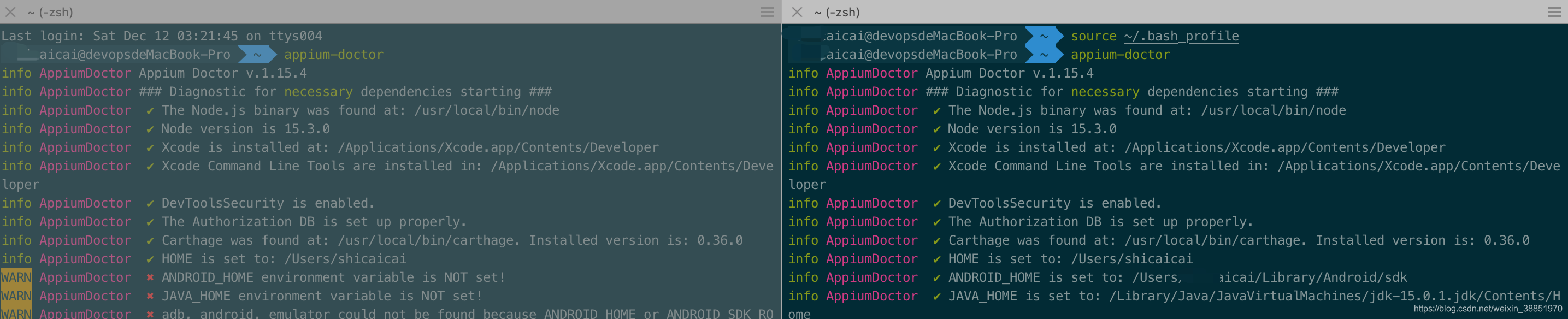
Task: Click "JAVA_HOME is set to" line, right pane
Action: point(1254,296)
